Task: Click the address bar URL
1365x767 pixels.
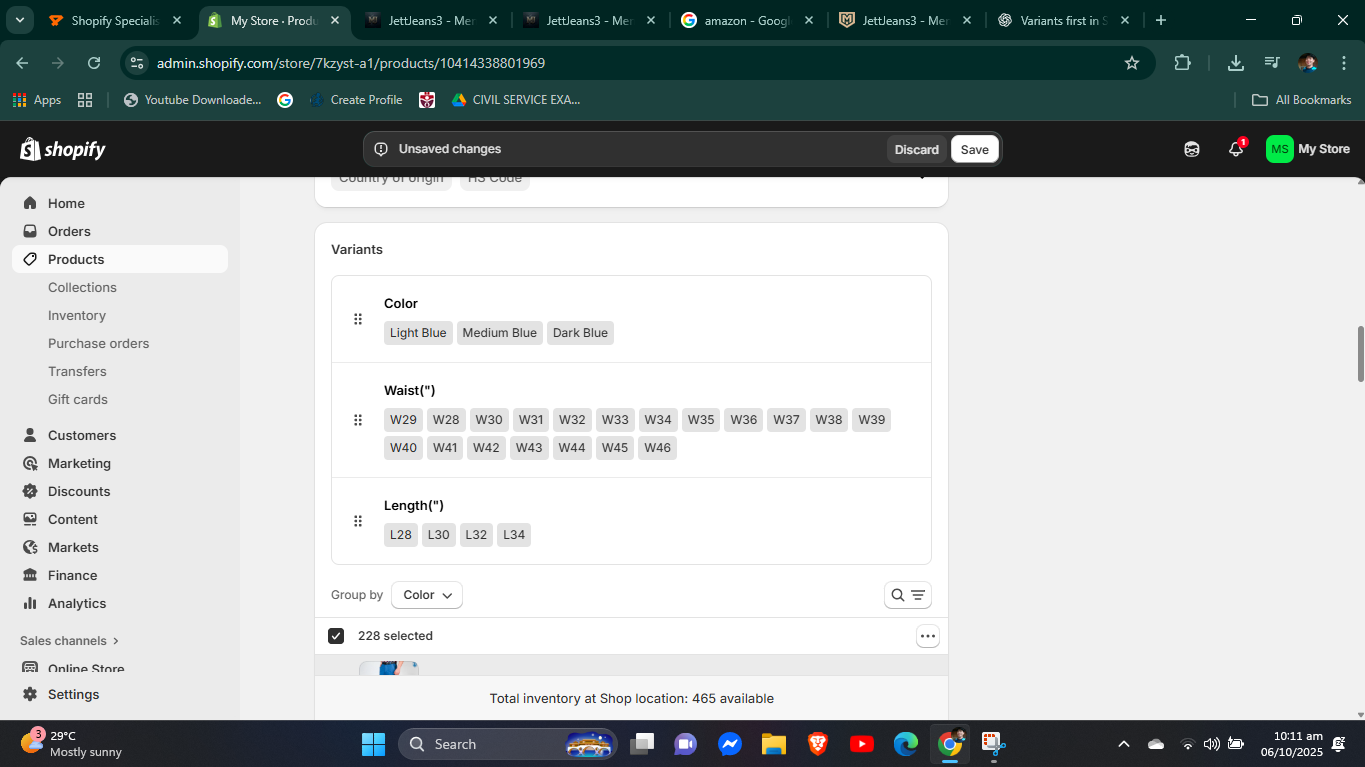Action: point(351,63)
